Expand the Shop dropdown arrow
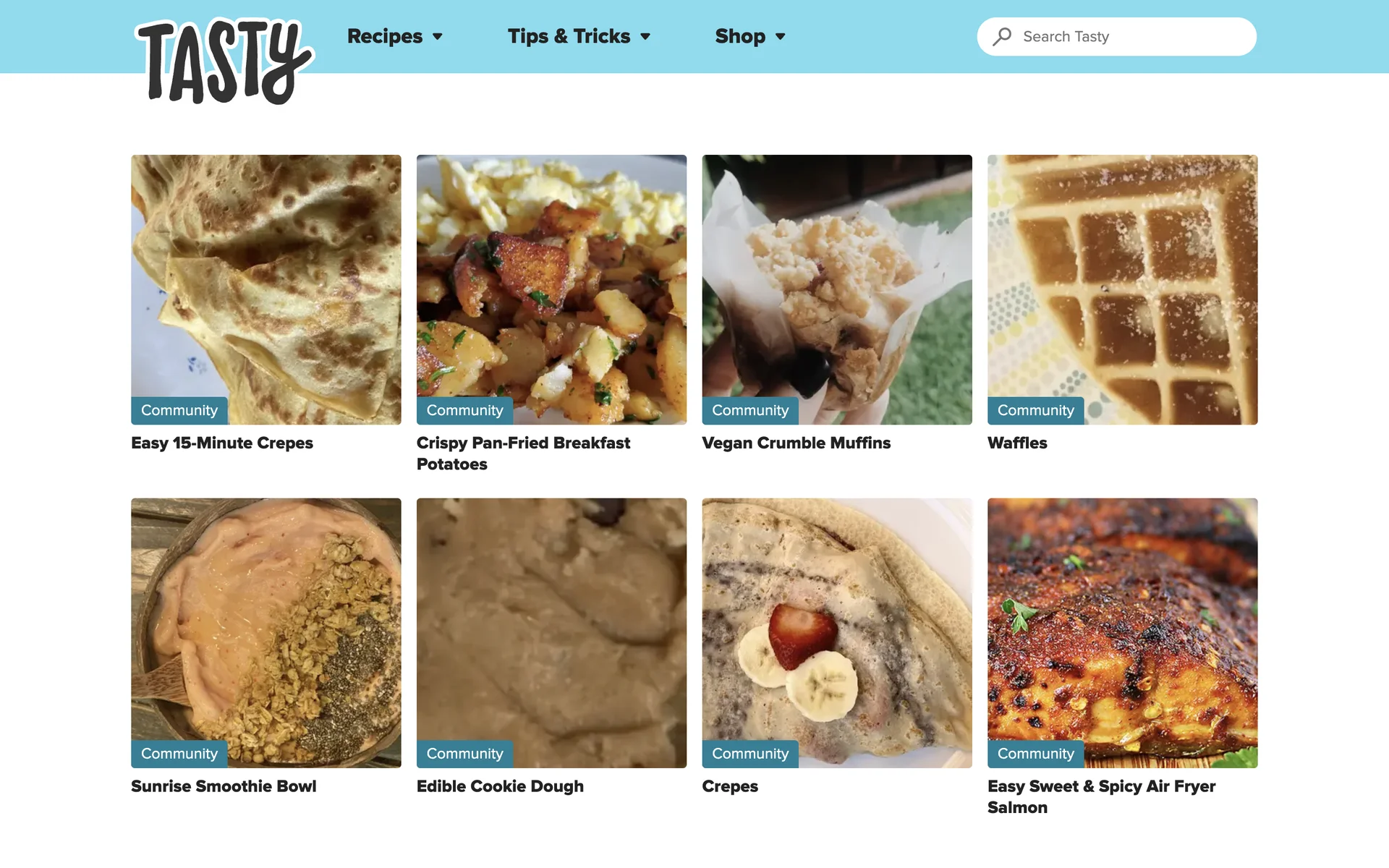 pos(780,37)
